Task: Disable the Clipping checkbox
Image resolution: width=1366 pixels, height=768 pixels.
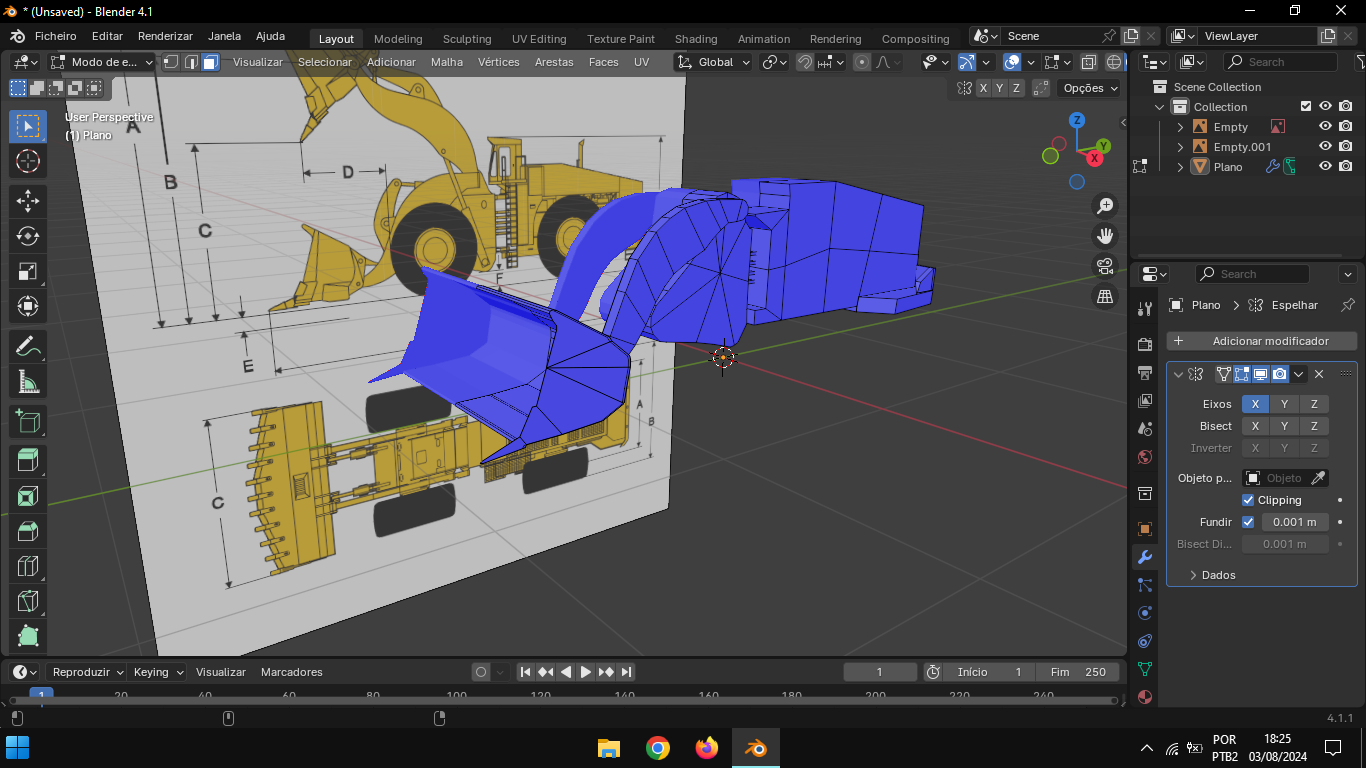Action: click(1248, 500)
